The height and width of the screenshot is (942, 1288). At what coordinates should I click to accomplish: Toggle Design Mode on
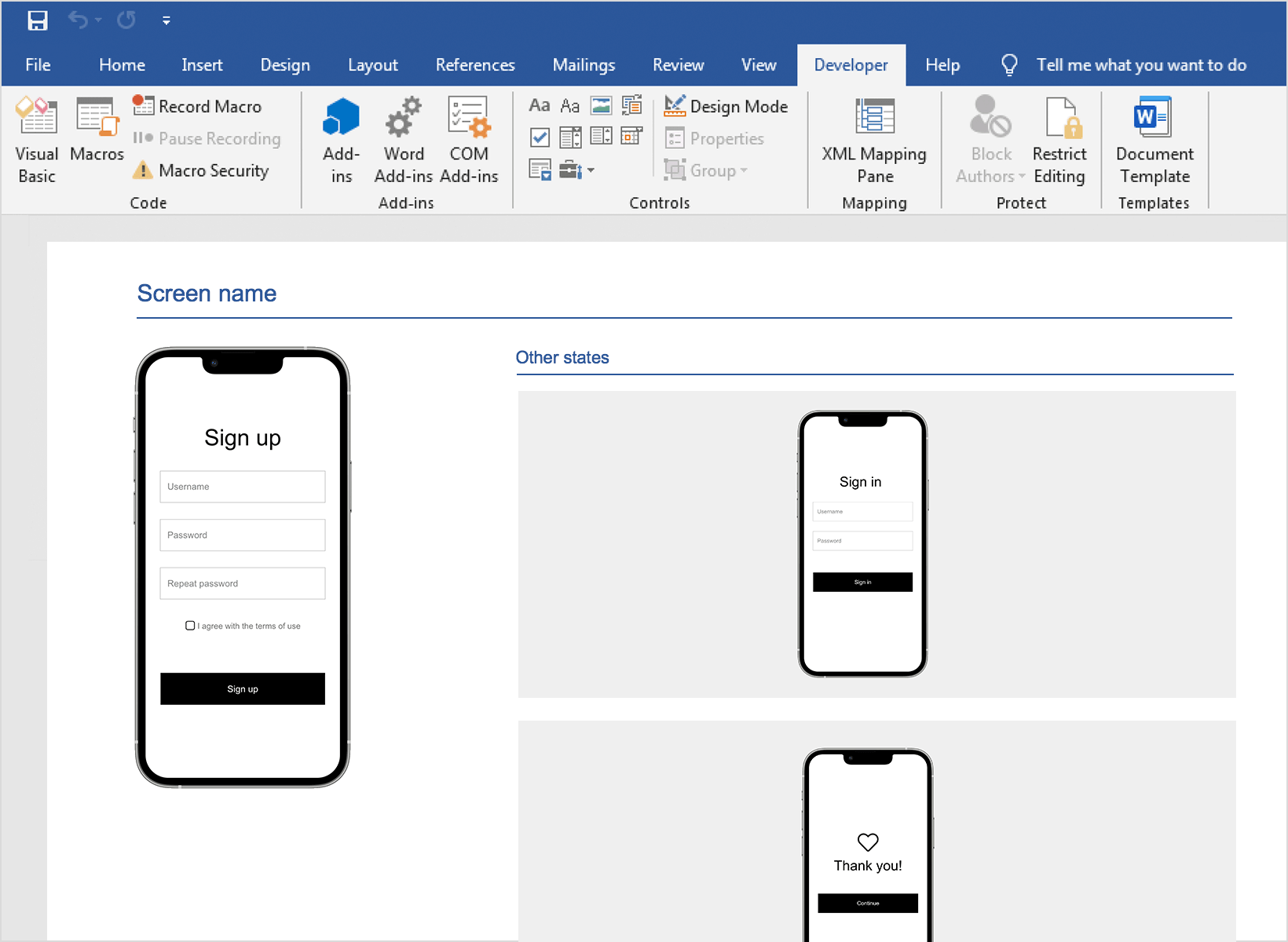click(726, 107)
